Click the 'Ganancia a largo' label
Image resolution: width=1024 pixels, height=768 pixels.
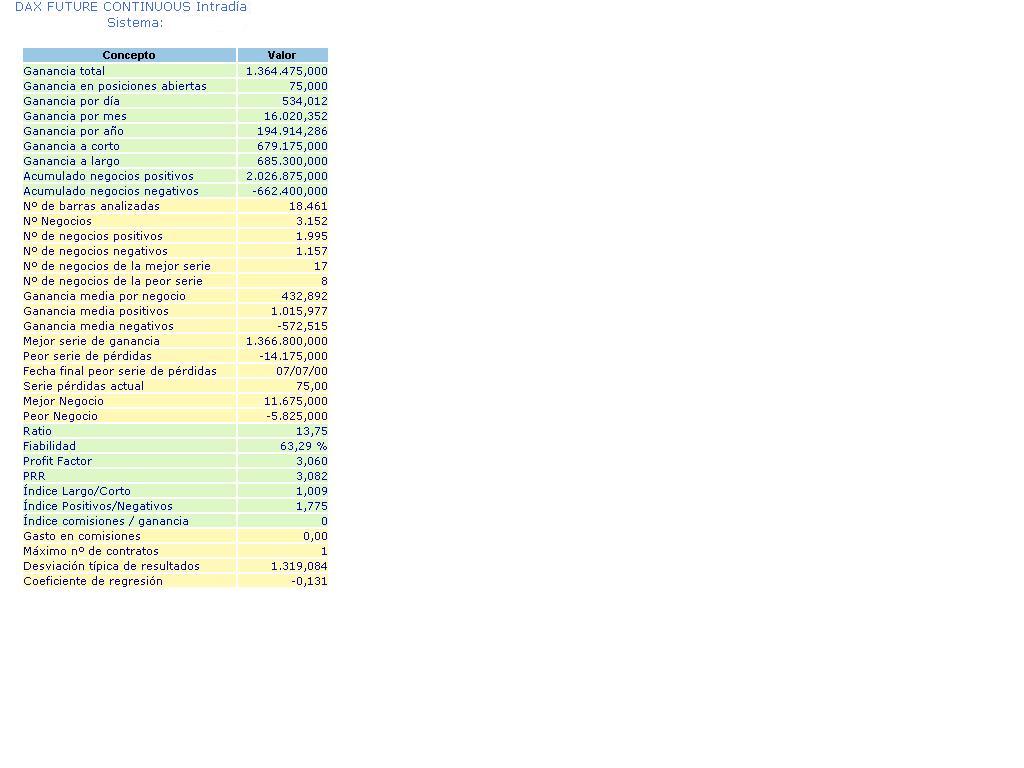coord(71,161)
